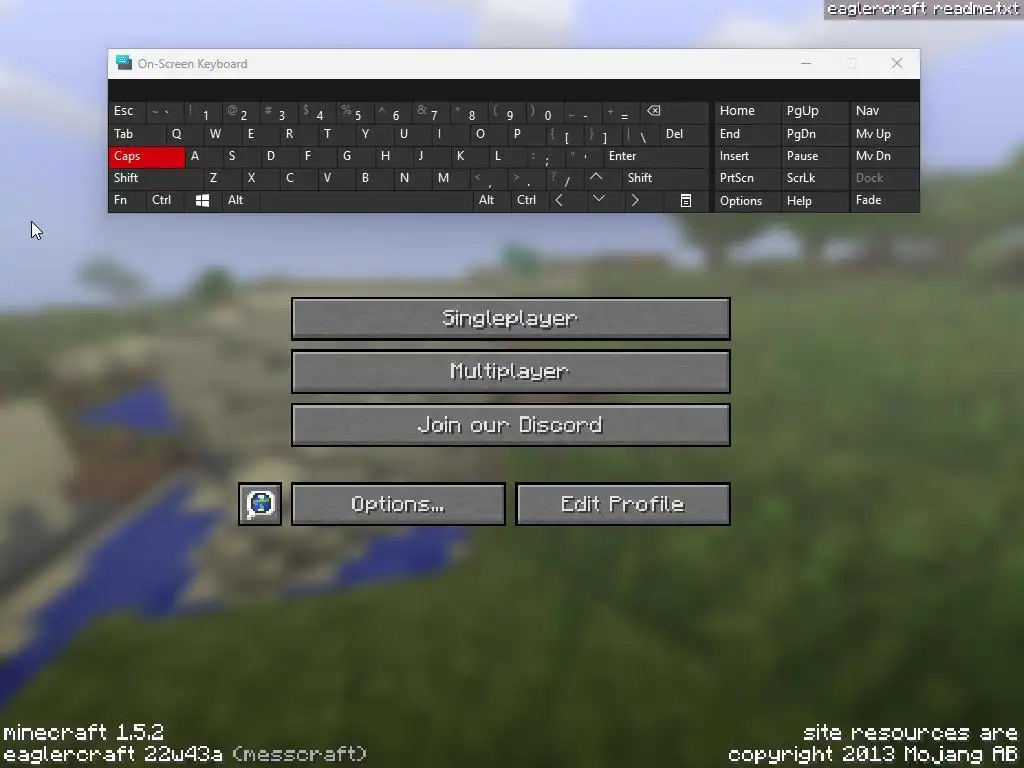This screenshot has height=768, width=1024.
Task: Toggle the right Shift key
Action: coord(665,178)
